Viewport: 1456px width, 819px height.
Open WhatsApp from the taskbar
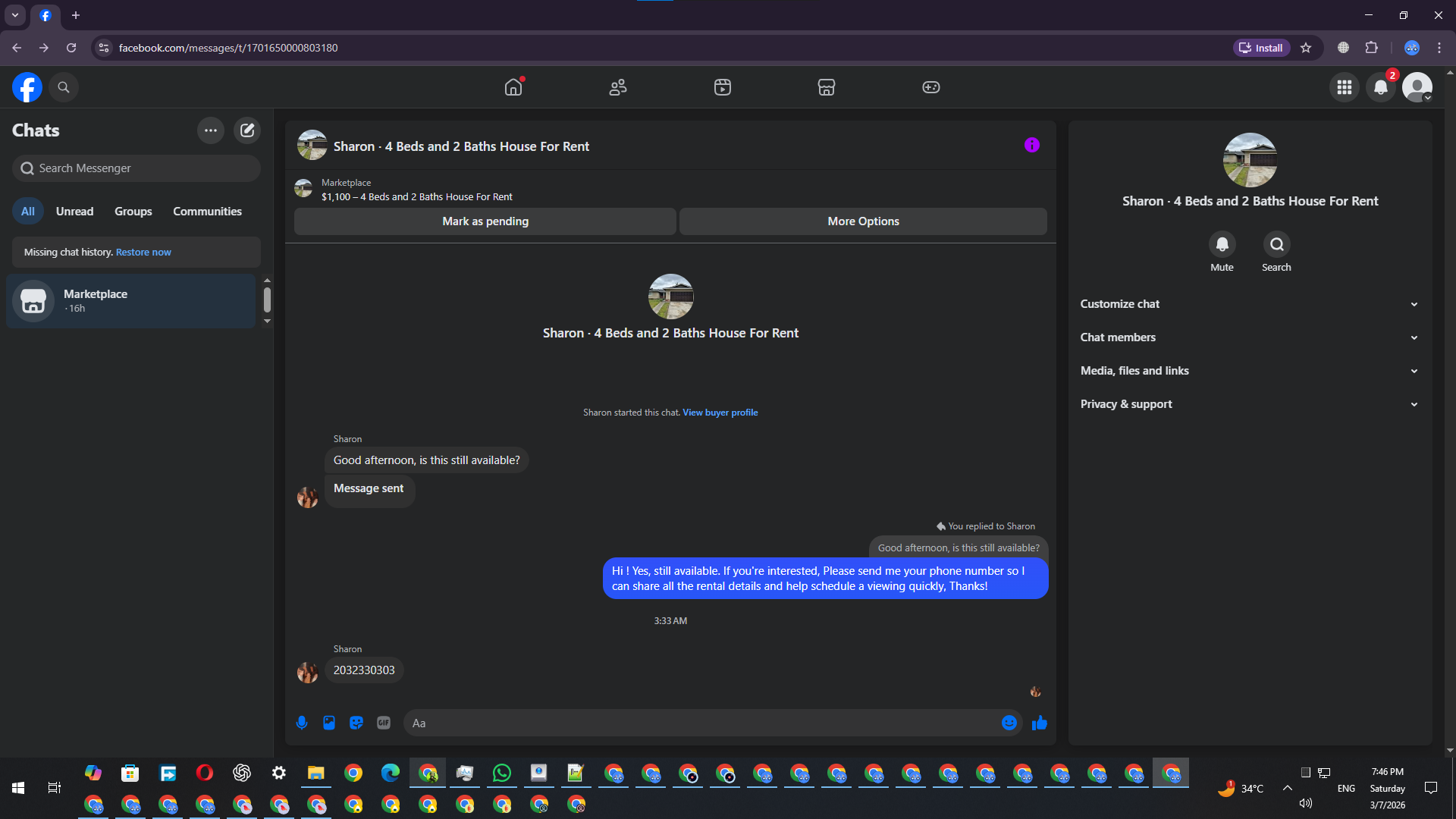(502, 773)
